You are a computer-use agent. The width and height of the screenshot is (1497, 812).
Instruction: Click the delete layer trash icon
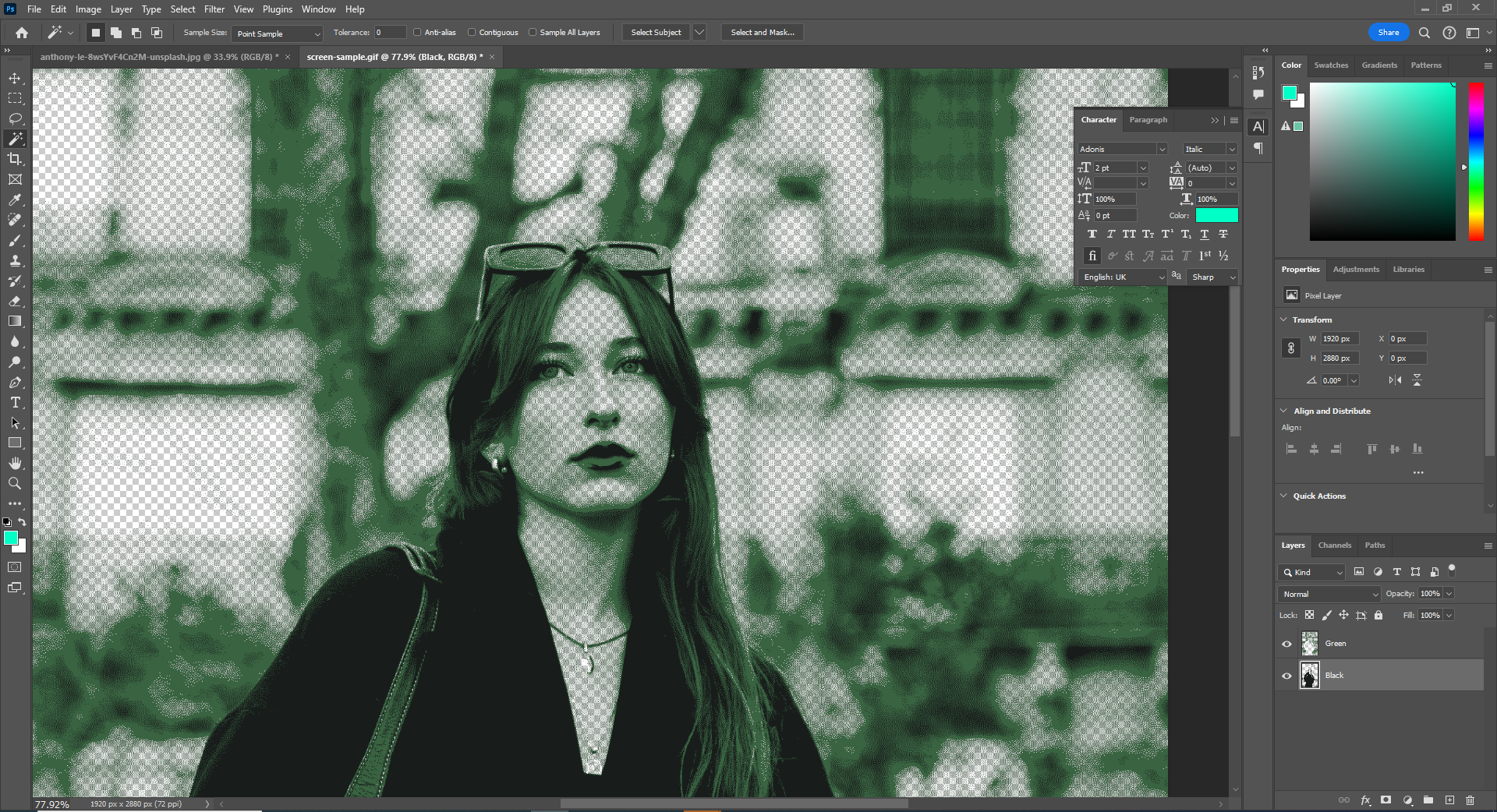(1470, 800)
